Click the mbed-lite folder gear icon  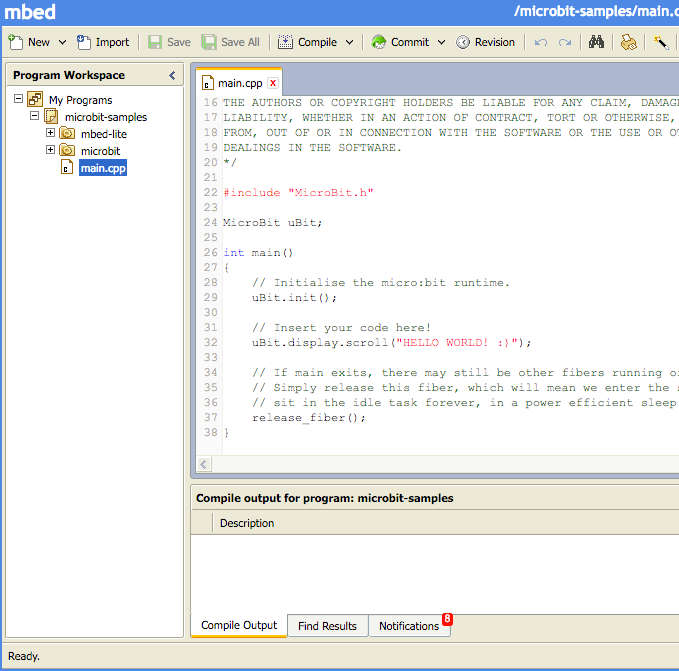(67, 133)
